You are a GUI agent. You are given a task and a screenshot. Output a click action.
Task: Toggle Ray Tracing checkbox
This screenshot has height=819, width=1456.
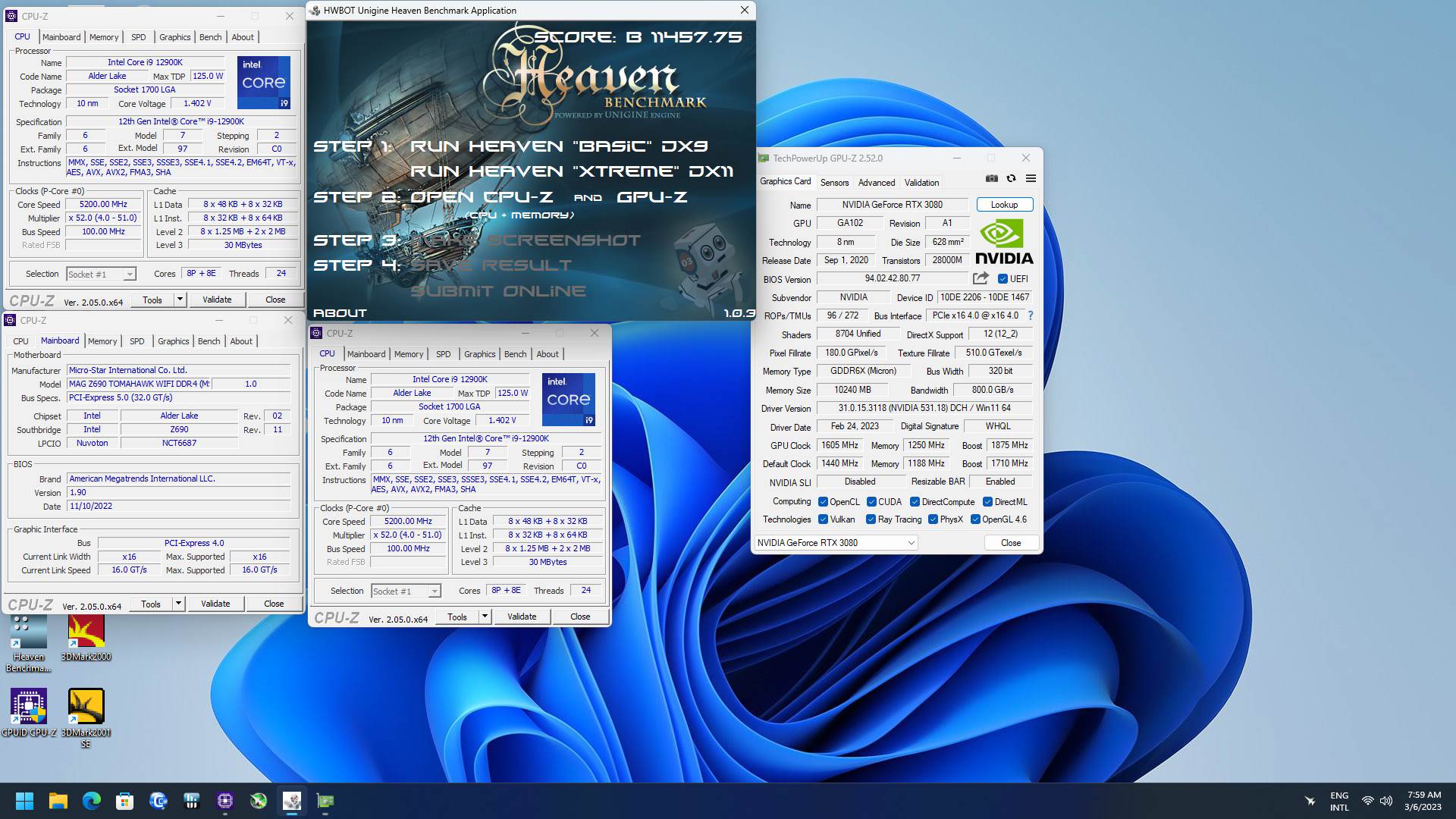click(871, 519)
